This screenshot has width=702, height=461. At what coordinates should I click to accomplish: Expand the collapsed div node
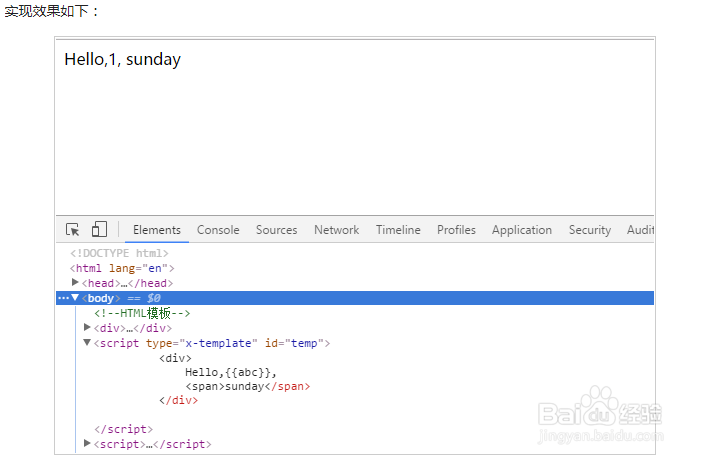(87, 327)
